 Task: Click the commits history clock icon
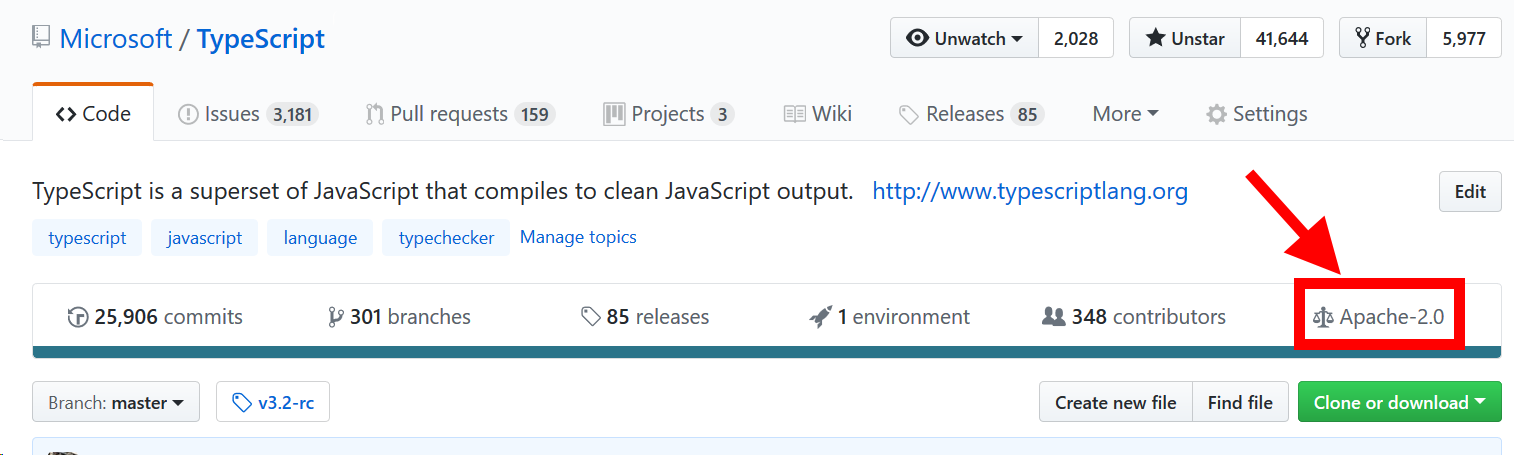pyautogui.click(x=77, y=318)
